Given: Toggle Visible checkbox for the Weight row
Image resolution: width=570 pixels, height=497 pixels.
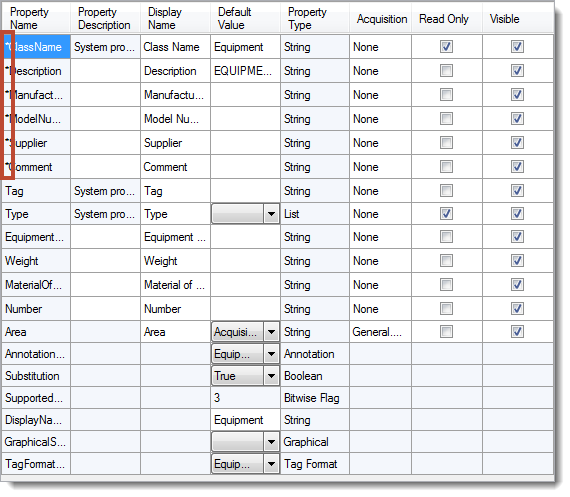Looking at the screenshot, I should [517, 261].
